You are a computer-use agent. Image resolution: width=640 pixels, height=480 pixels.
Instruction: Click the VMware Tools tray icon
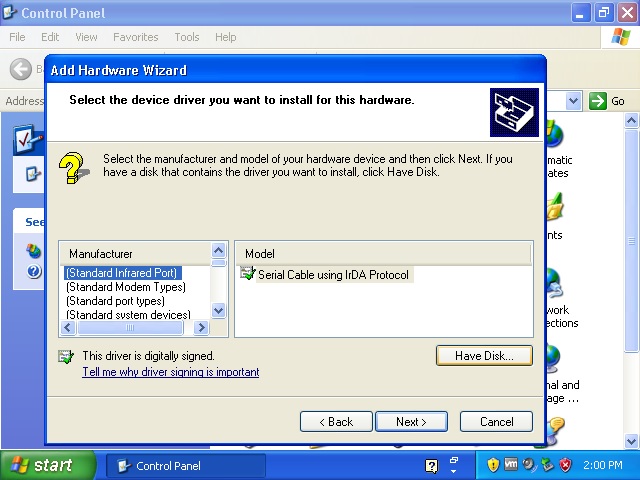(511, 465)
